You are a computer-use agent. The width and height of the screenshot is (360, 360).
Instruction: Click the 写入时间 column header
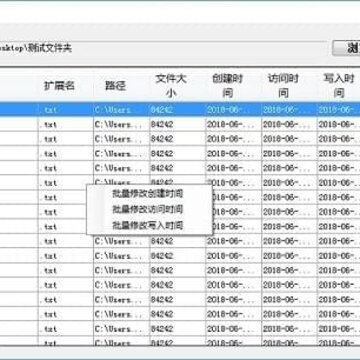pyautogui.click(x=339, y=86)
